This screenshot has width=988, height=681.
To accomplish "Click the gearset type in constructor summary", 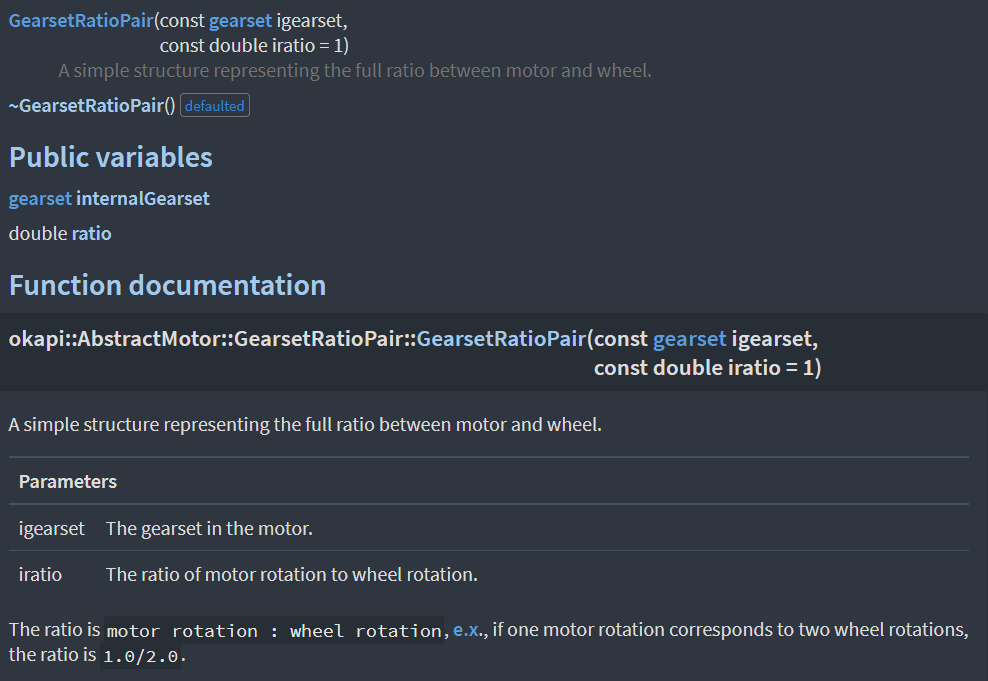I will (240, 21).
